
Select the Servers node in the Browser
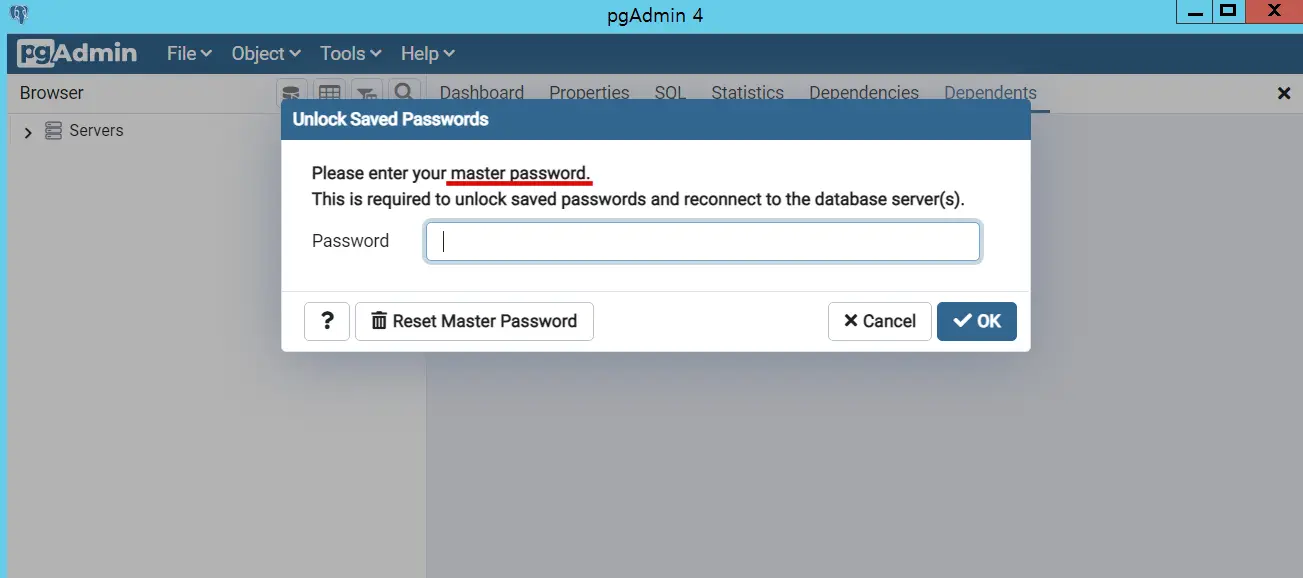tap(96, 130)
